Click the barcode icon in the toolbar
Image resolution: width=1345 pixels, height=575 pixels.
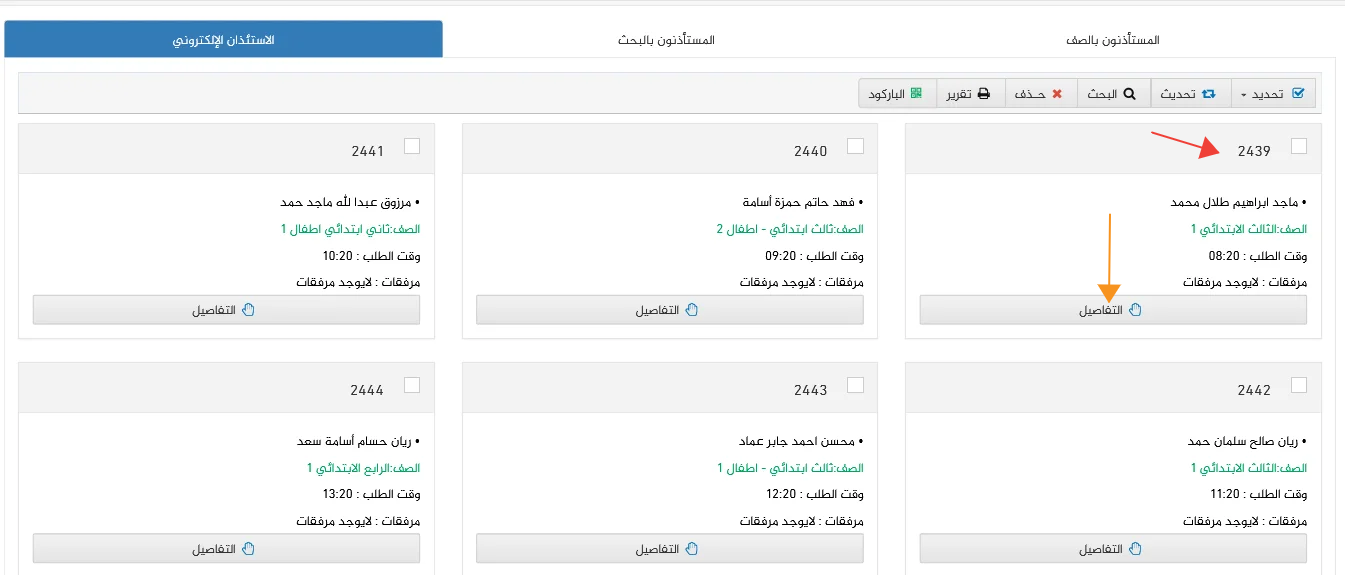917,94
